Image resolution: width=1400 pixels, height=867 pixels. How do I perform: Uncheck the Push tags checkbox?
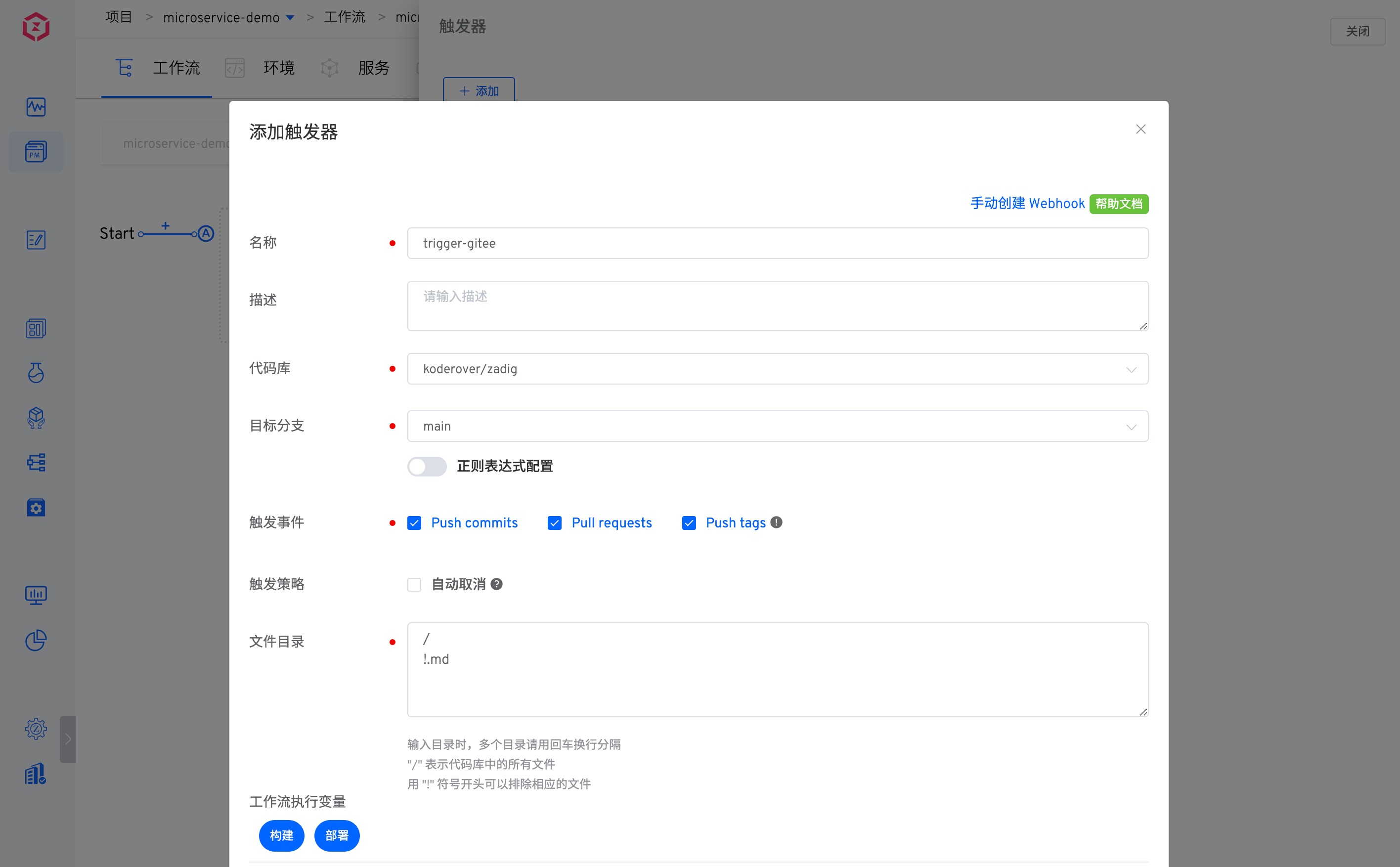point(689,523)
